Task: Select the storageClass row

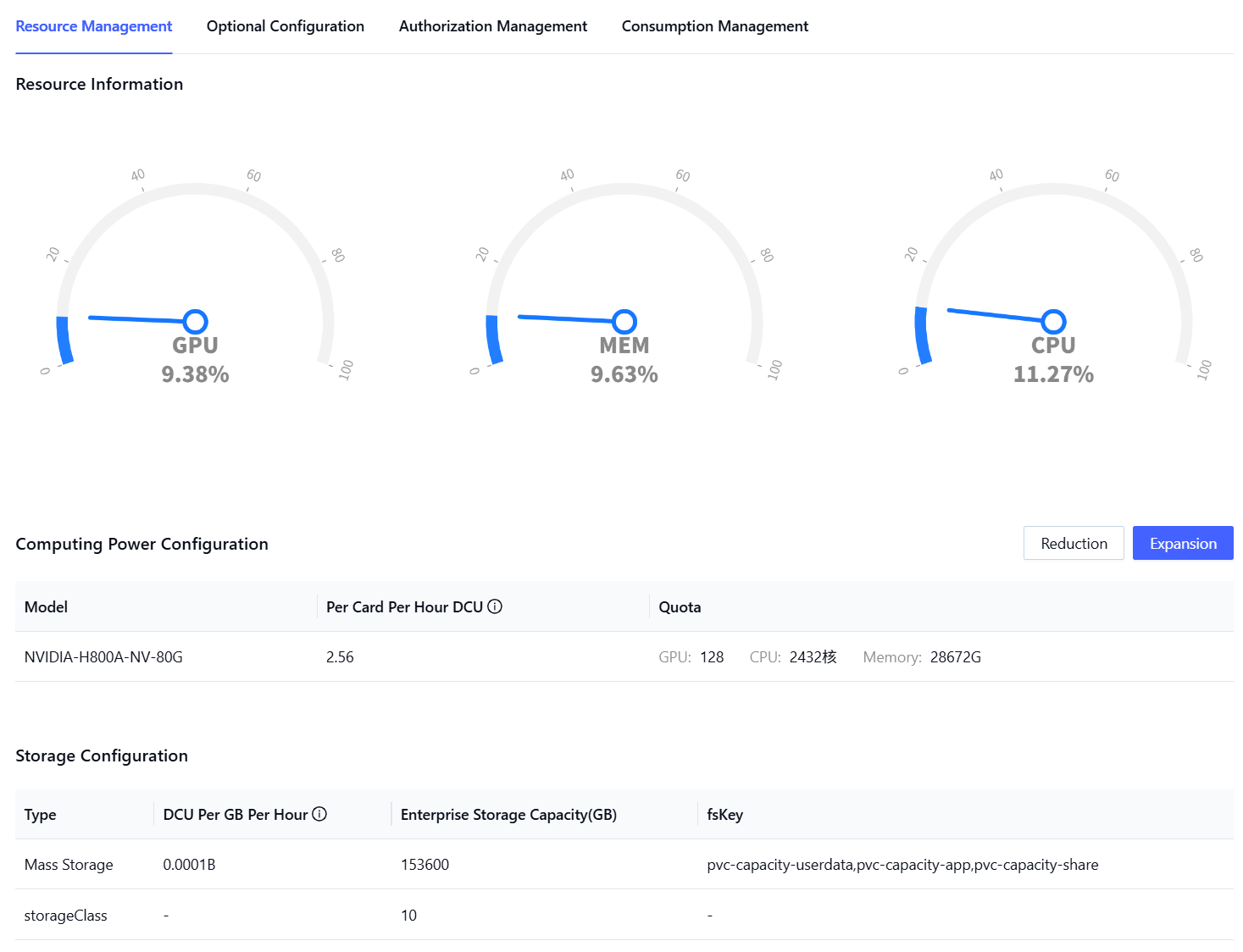Action: tap(66, 916)
